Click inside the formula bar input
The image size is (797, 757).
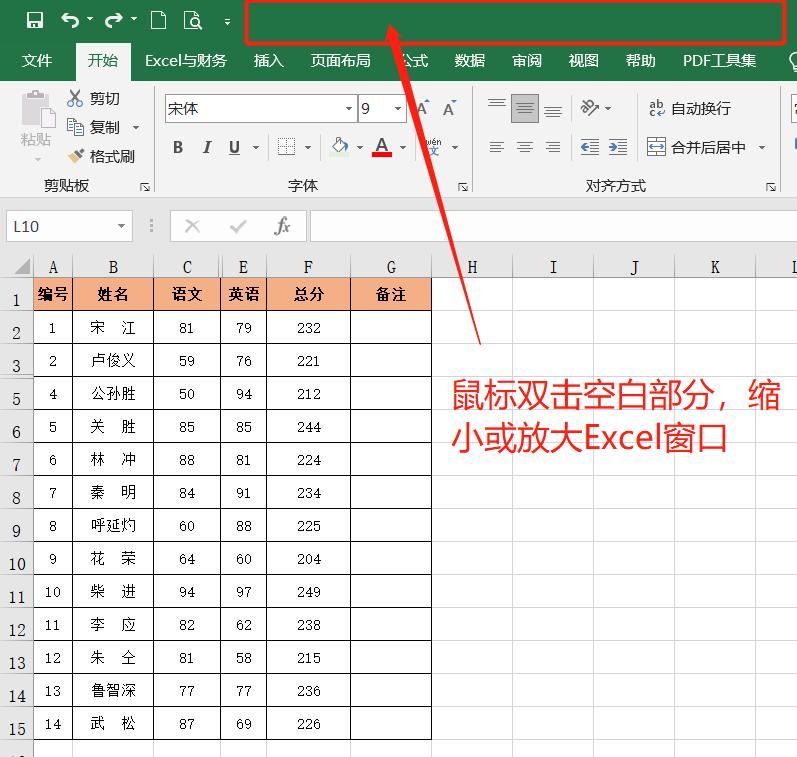pyautogui.click(x=553, y=226)
